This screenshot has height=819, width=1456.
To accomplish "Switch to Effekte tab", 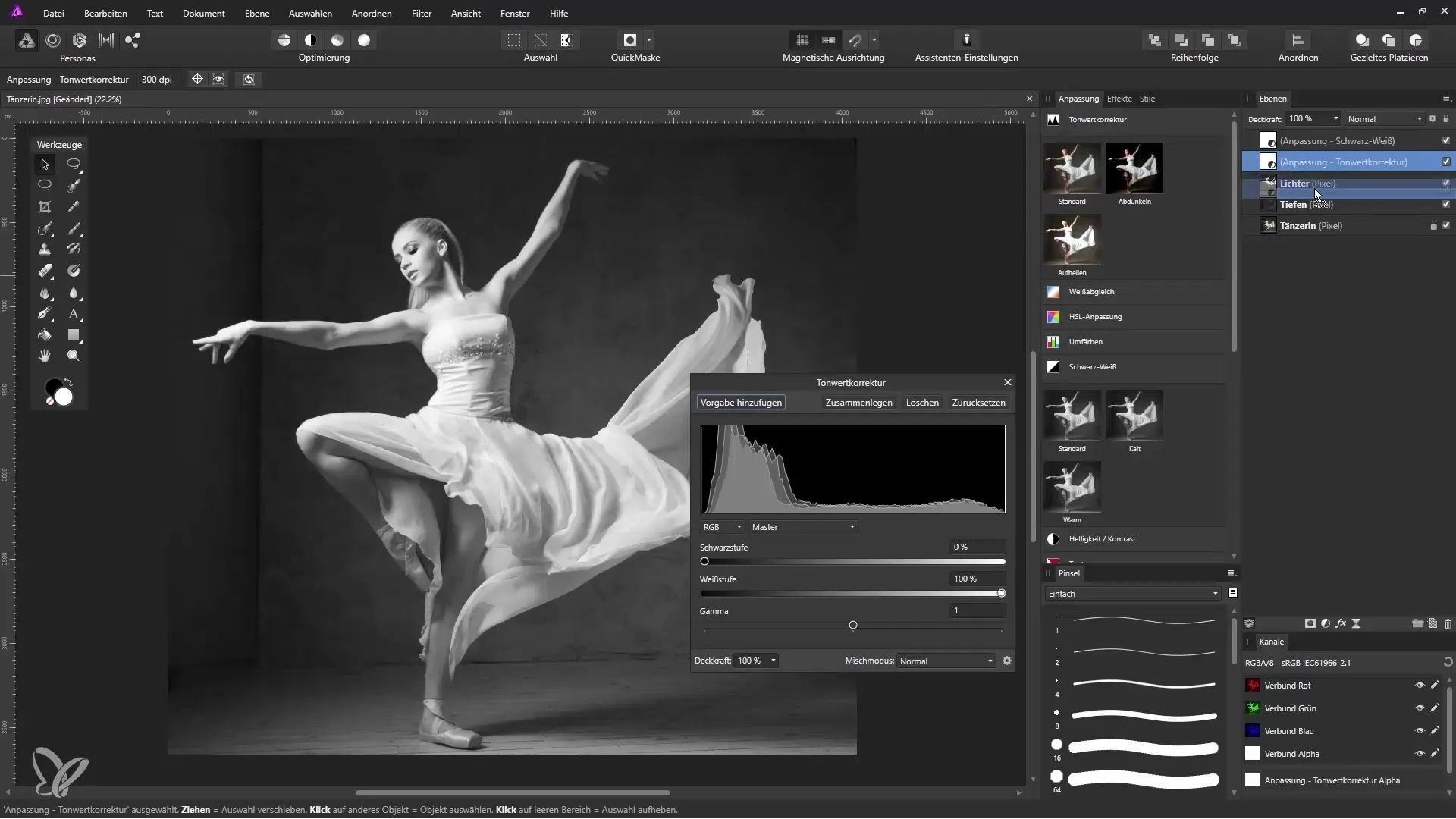I will point(1119,99).
